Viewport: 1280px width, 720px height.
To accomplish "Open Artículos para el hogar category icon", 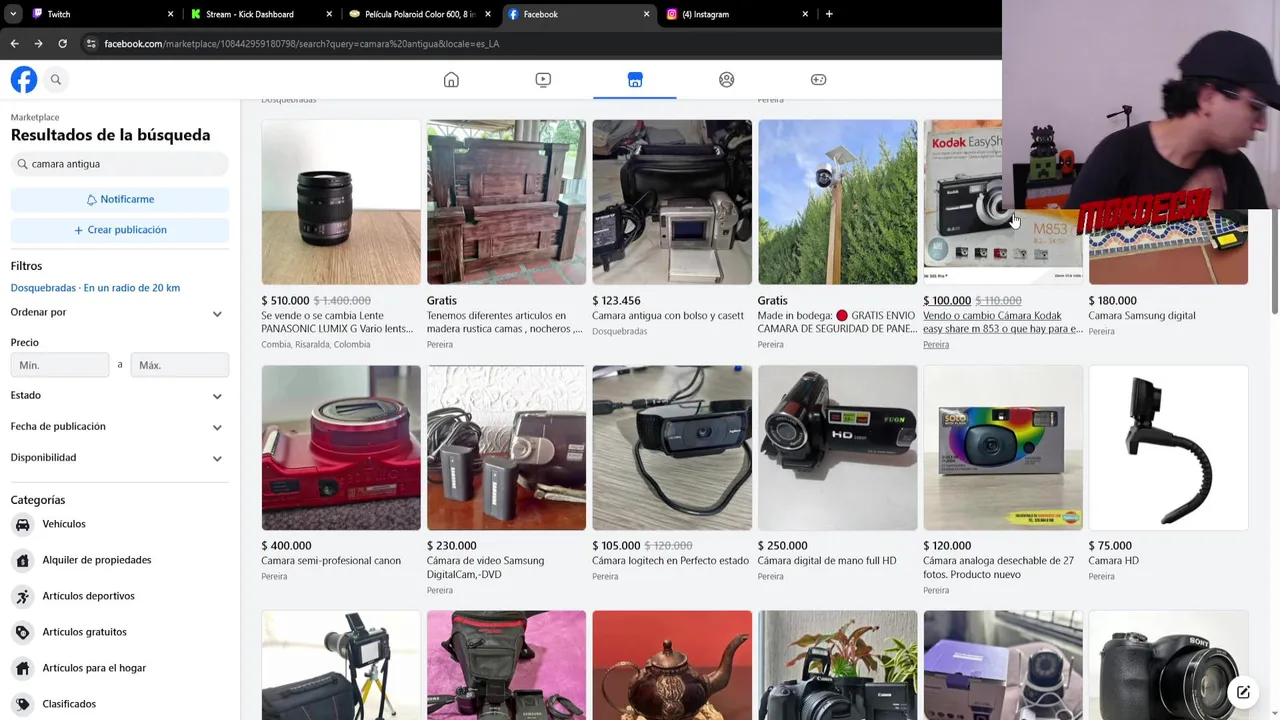I will [x=22, y=668].
